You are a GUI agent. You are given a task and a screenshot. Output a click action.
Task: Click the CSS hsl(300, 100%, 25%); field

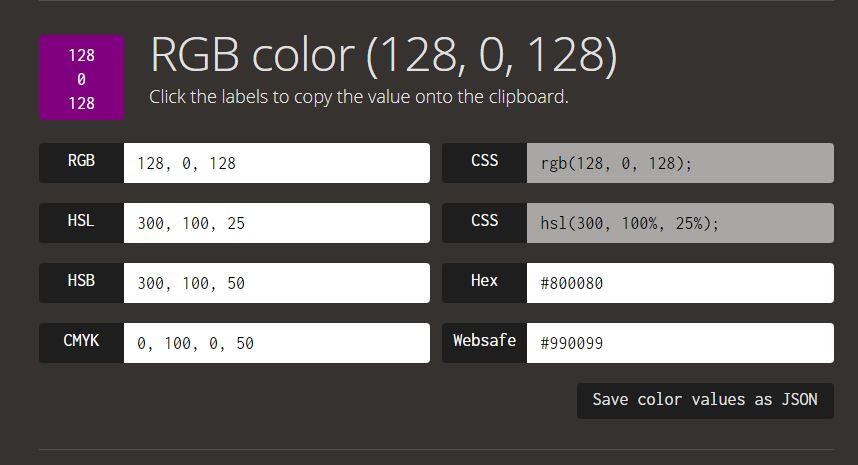(x=680, y=223)
